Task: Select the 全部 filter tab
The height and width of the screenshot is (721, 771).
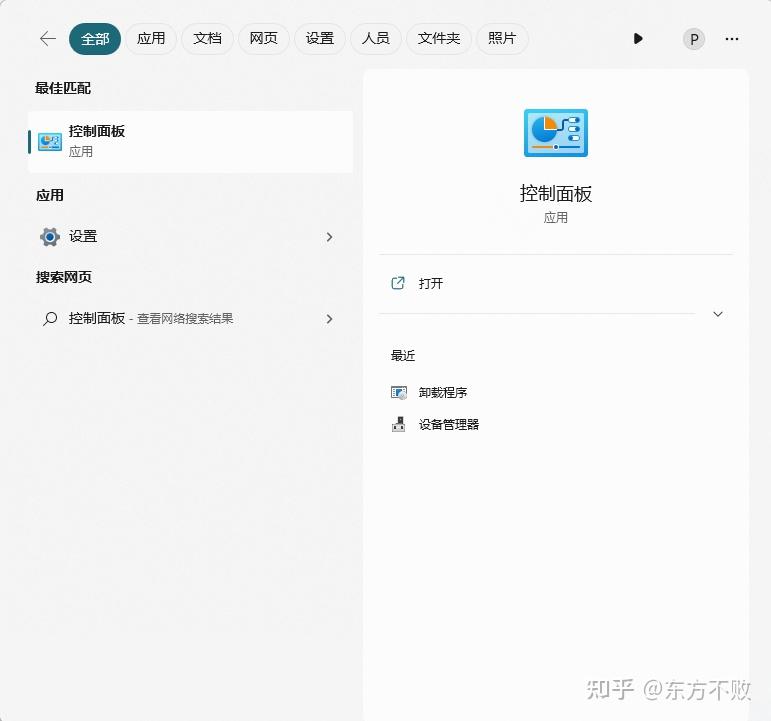Action: click(x=95, y=39)
